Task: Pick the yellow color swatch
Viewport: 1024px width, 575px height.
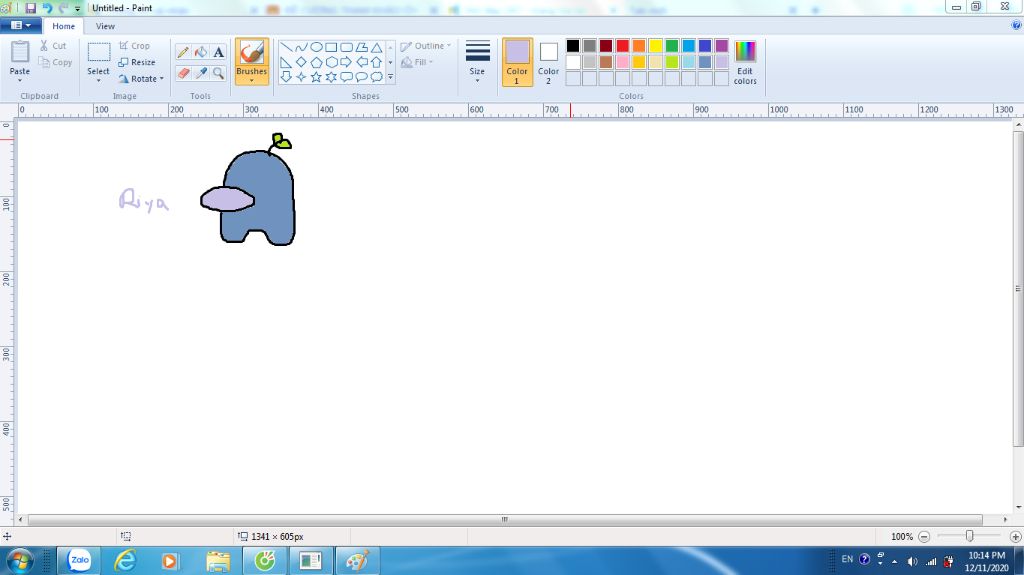Action: 656,46
